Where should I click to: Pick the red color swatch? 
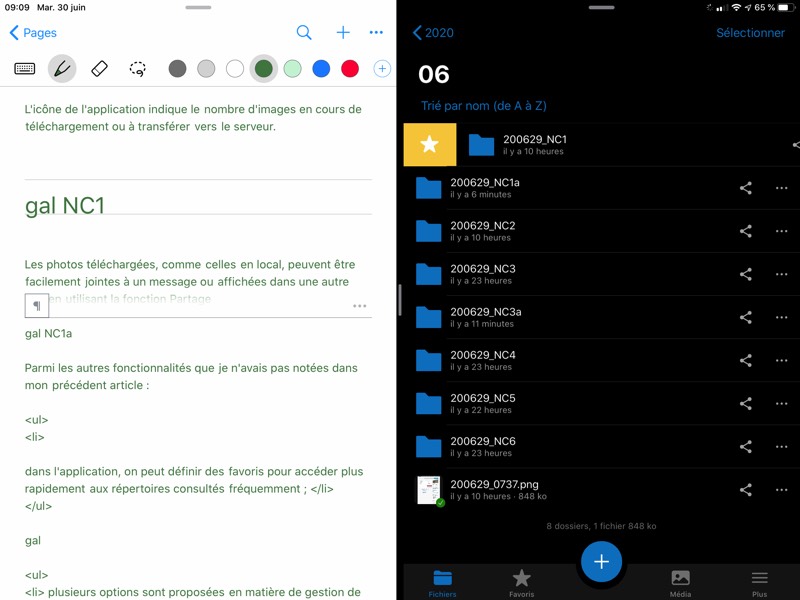point(350,69)
